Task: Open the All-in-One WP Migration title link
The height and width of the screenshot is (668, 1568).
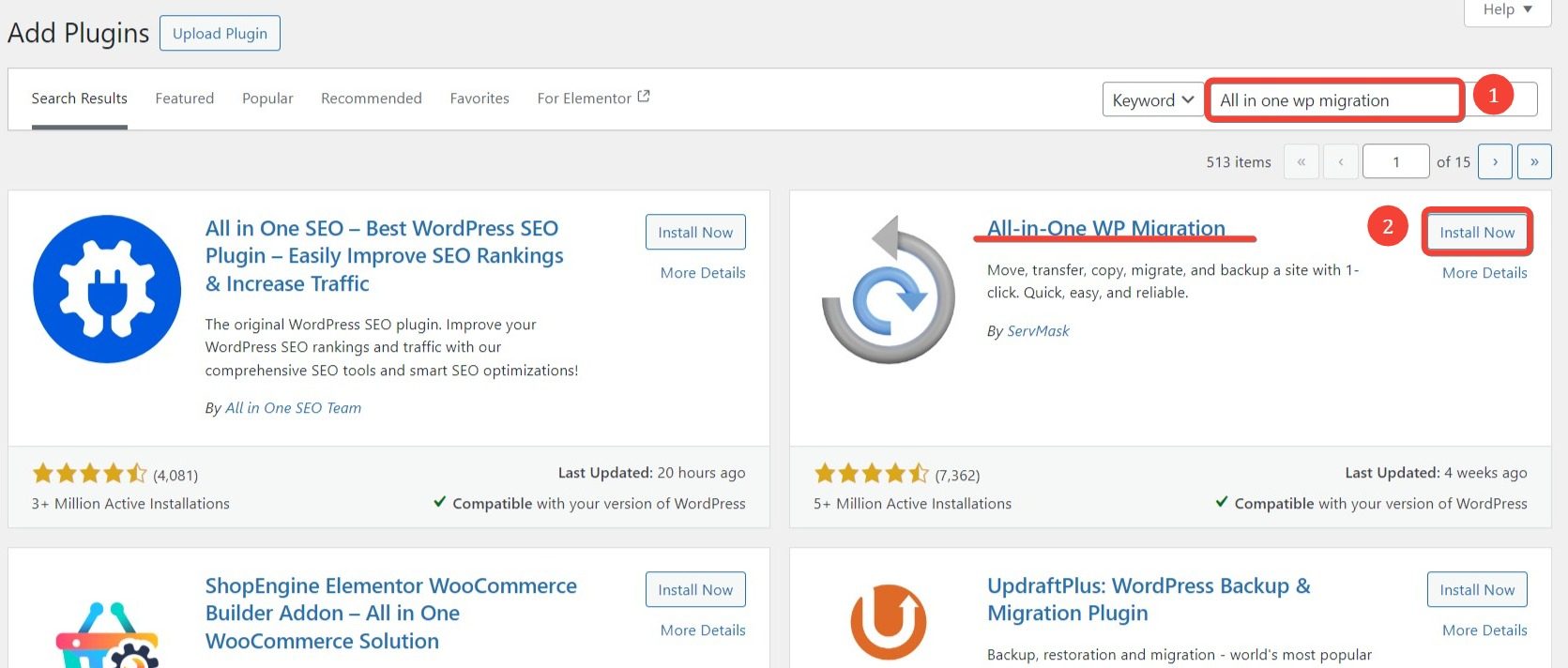Action: (1106, 228)
